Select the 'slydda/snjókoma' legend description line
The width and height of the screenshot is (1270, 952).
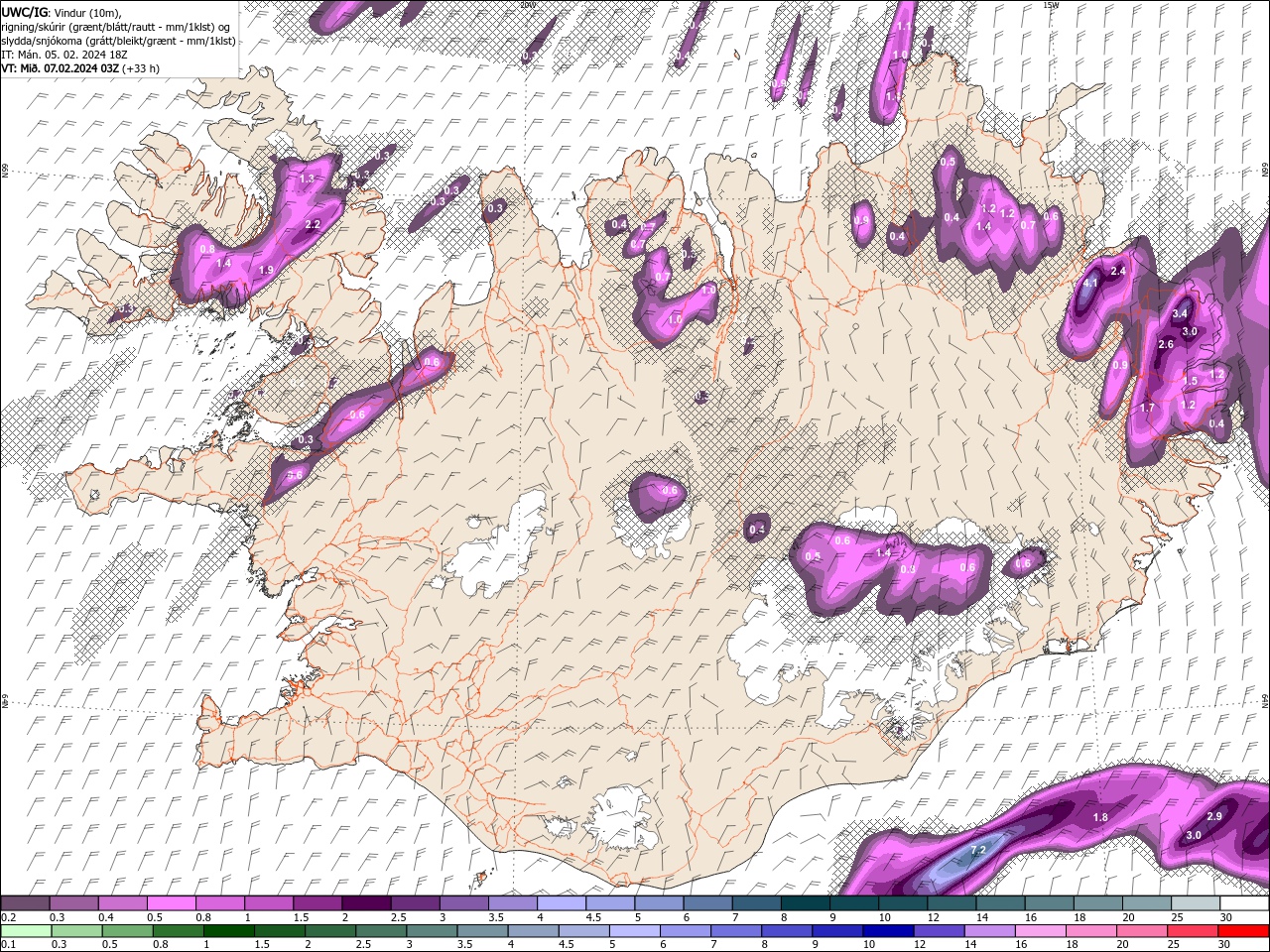pos(117,41)
